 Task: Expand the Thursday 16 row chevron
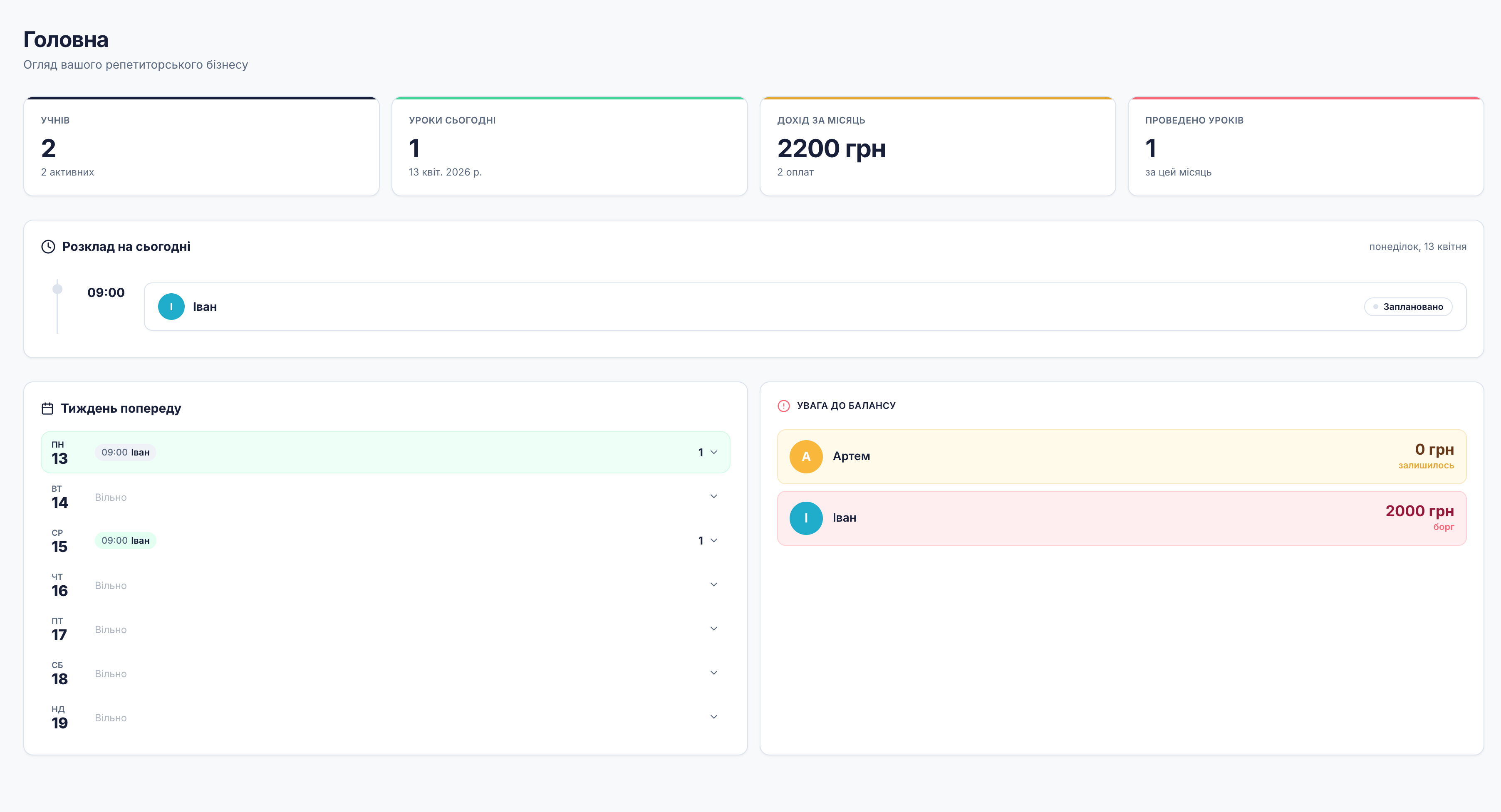point(714,584)
